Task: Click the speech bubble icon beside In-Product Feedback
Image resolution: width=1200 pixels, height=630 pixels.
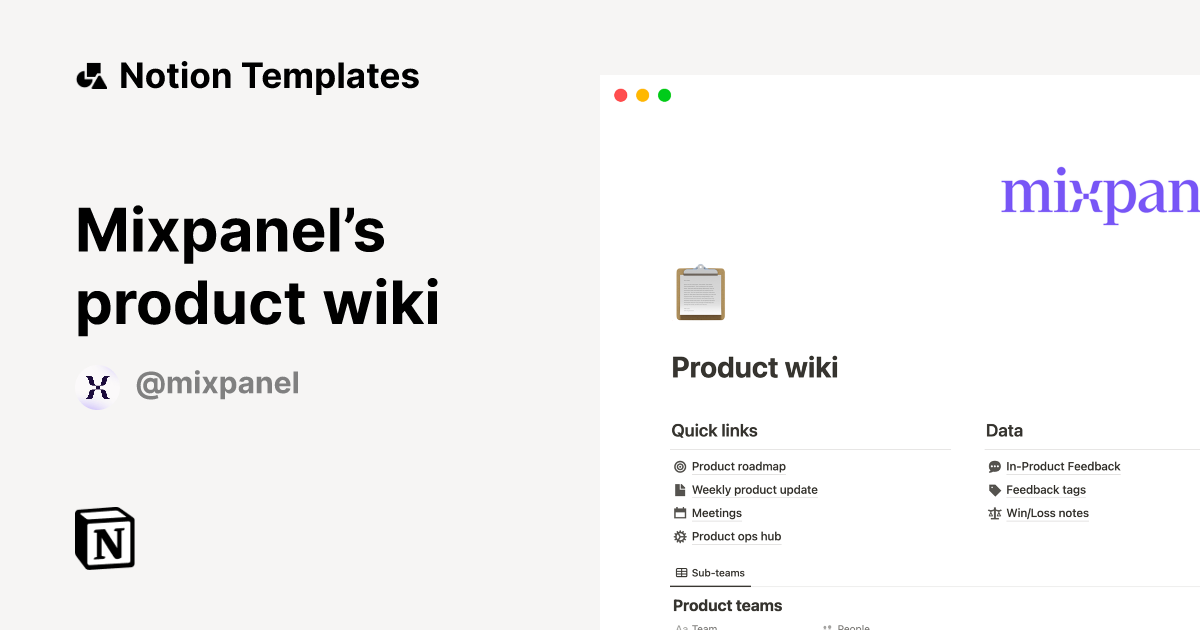Action: [x=993, y=466]
